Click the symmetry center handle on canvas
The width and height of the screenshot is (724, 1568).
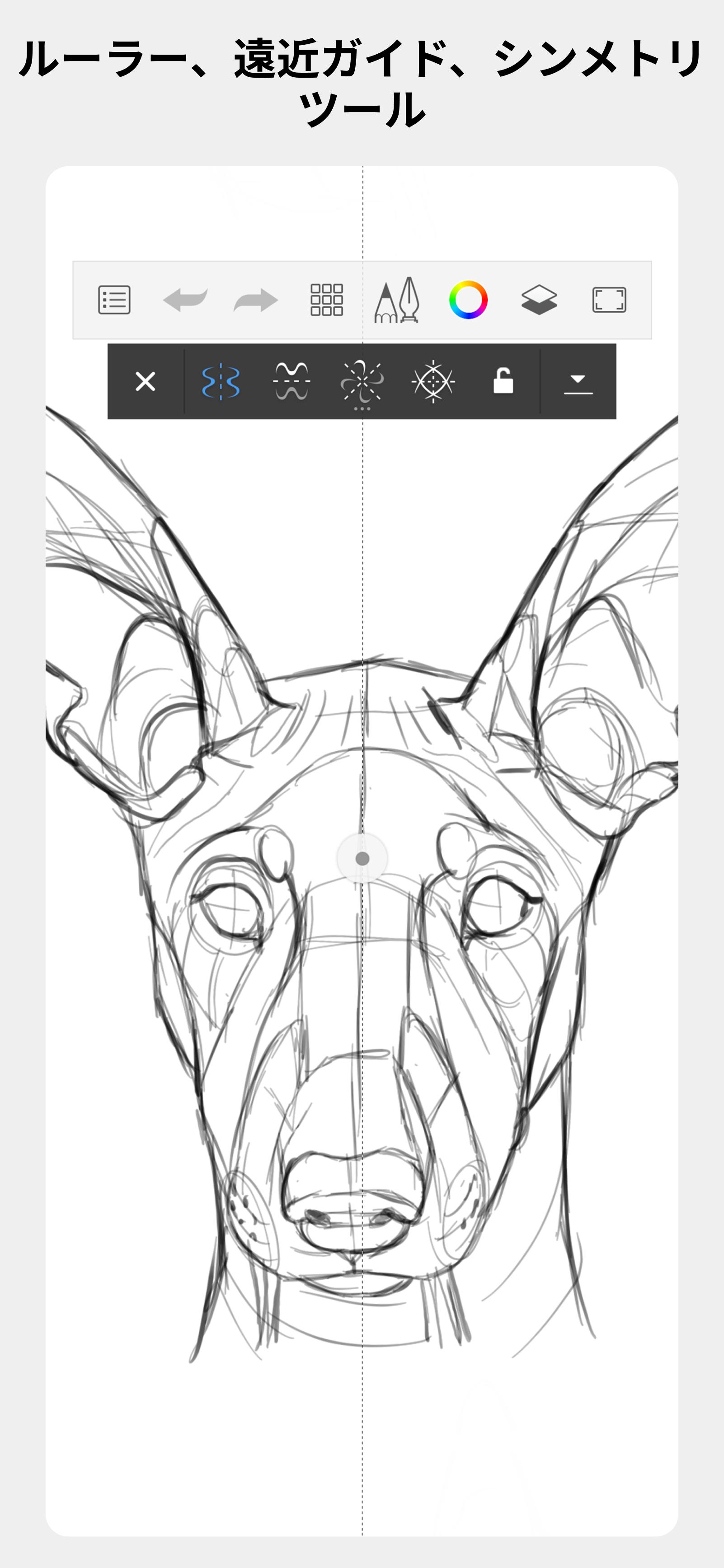(x=362, y=858)
